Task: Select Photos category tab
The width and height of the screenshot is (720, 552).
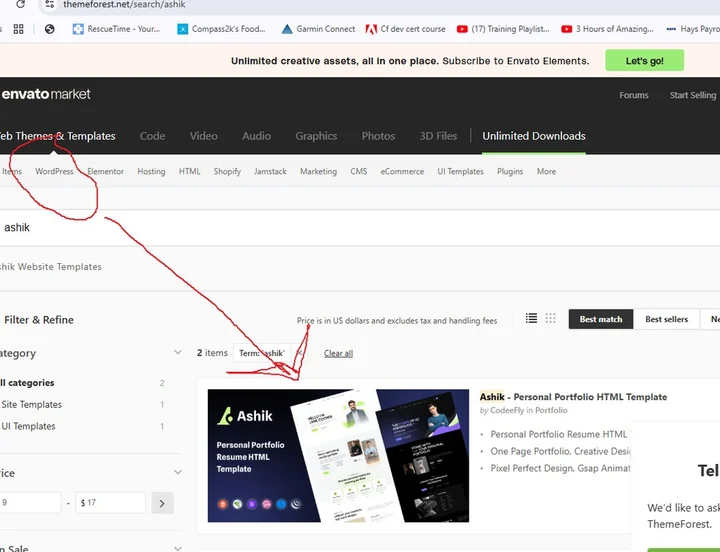Action: pyautogui.click(x=378, y=136)
